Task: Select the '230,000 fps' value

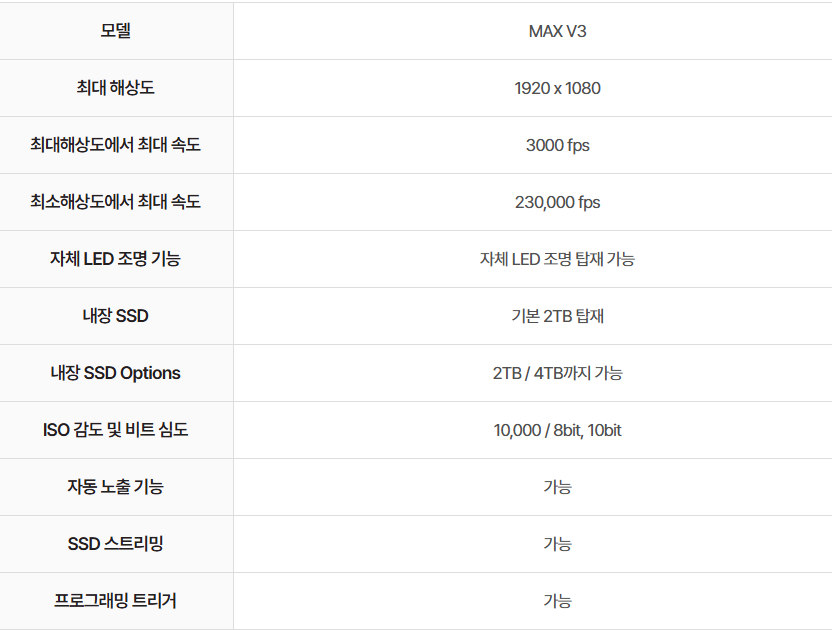Action: pos(557,202)
